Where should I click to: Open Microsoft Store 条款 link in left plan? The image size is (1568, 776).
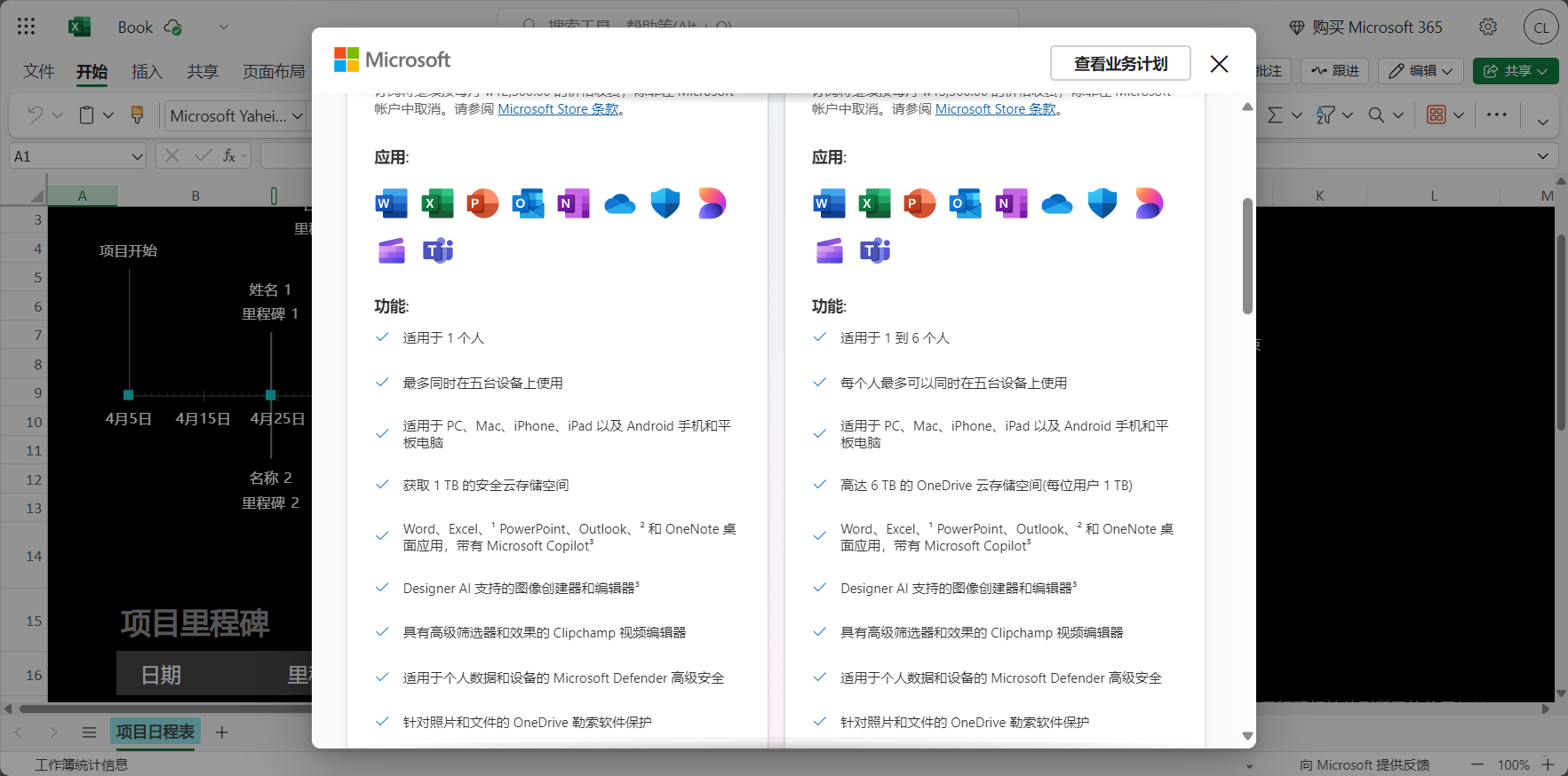pos(558,109)
